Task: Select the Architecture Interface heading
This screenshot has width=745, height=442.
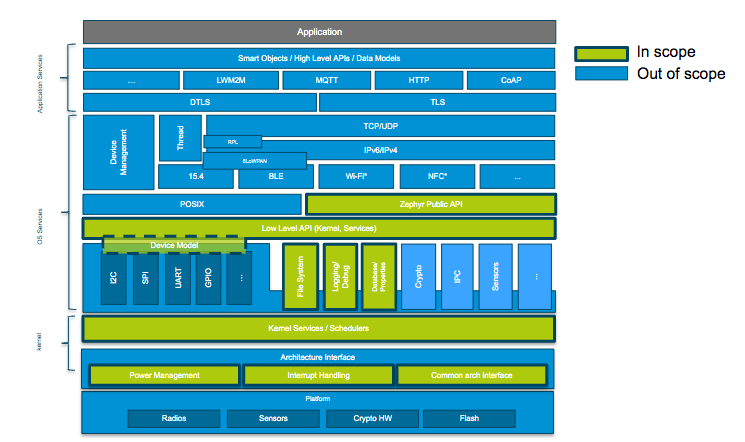Action: coord(317,357)
